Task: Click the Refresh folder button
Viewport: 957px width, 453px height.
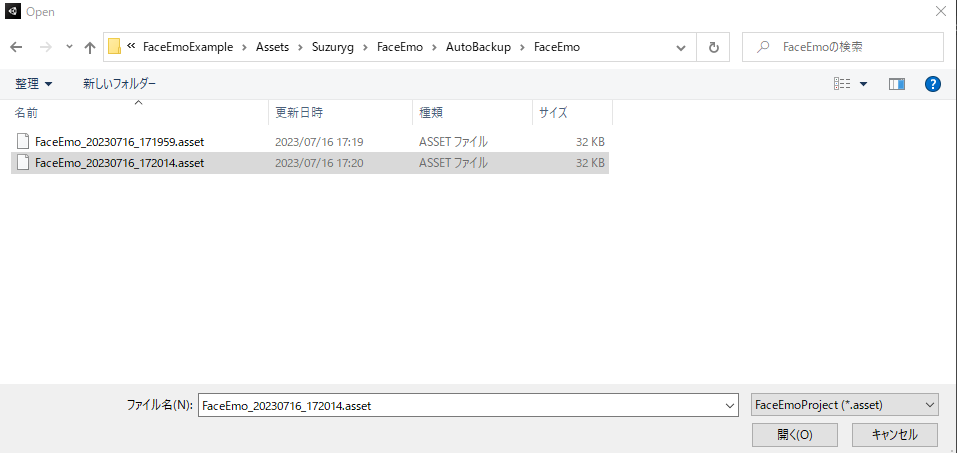Action: 713,47
